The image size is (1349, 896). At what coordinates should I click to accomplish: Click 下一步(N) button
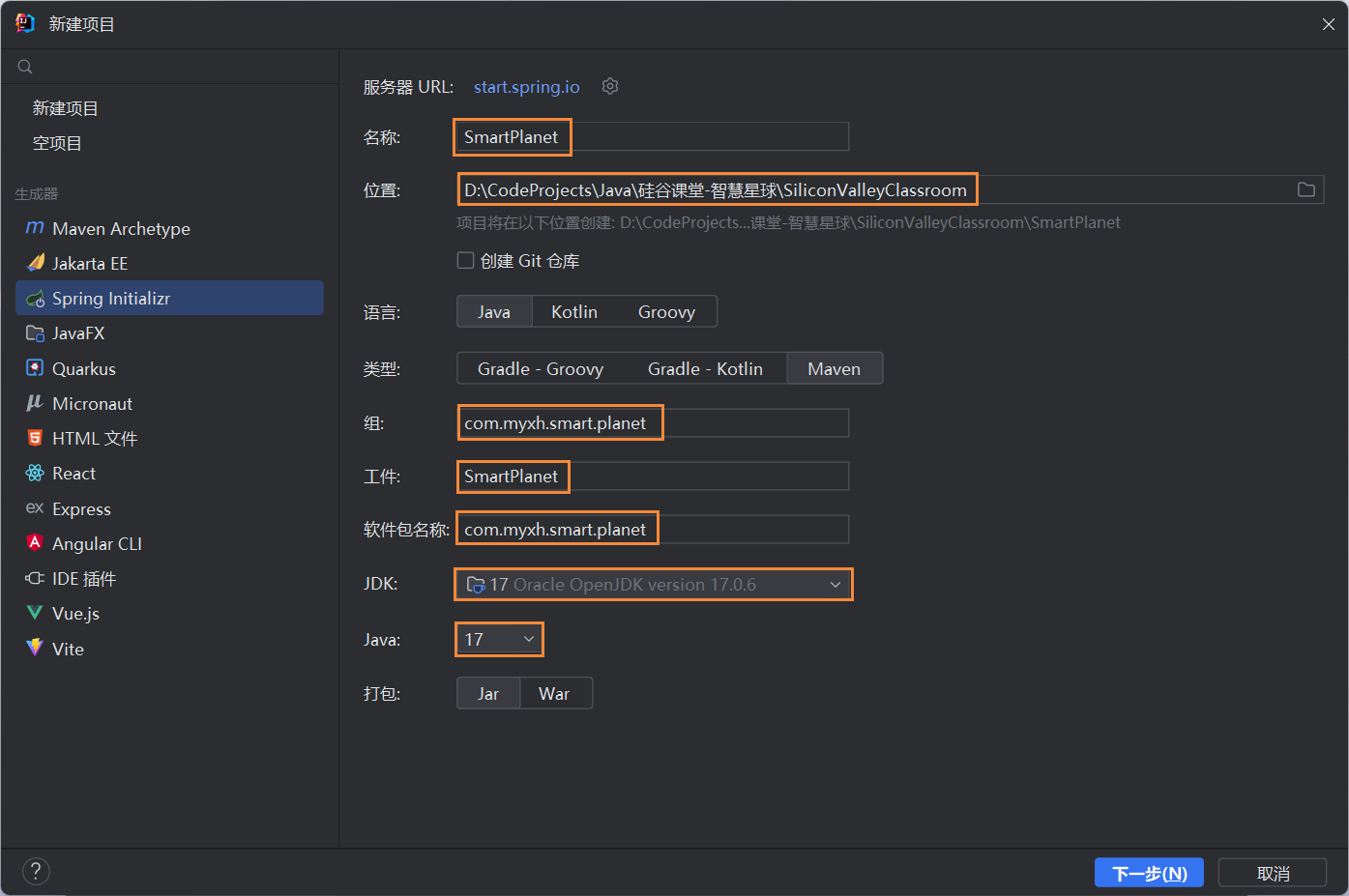1149,873
